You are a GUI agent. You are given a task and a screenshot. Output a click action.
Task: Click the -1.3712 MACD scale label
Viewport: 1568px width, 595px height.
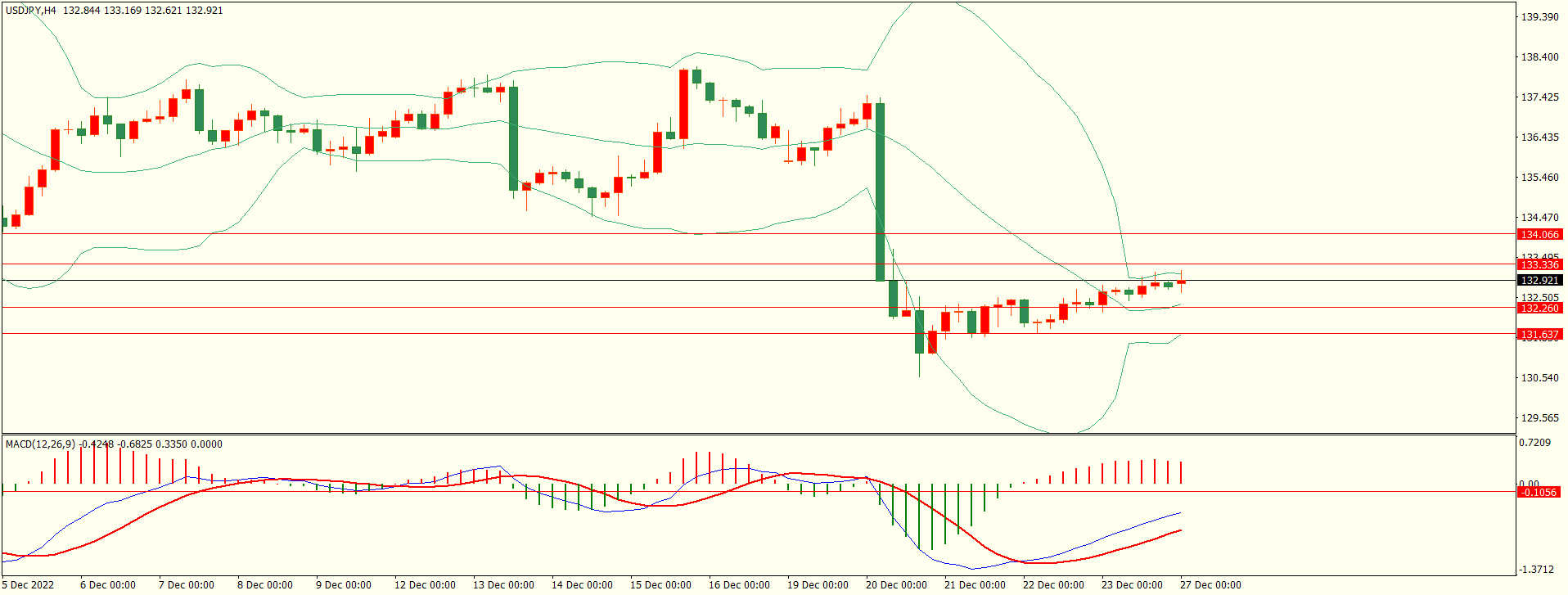(1536, 570)
